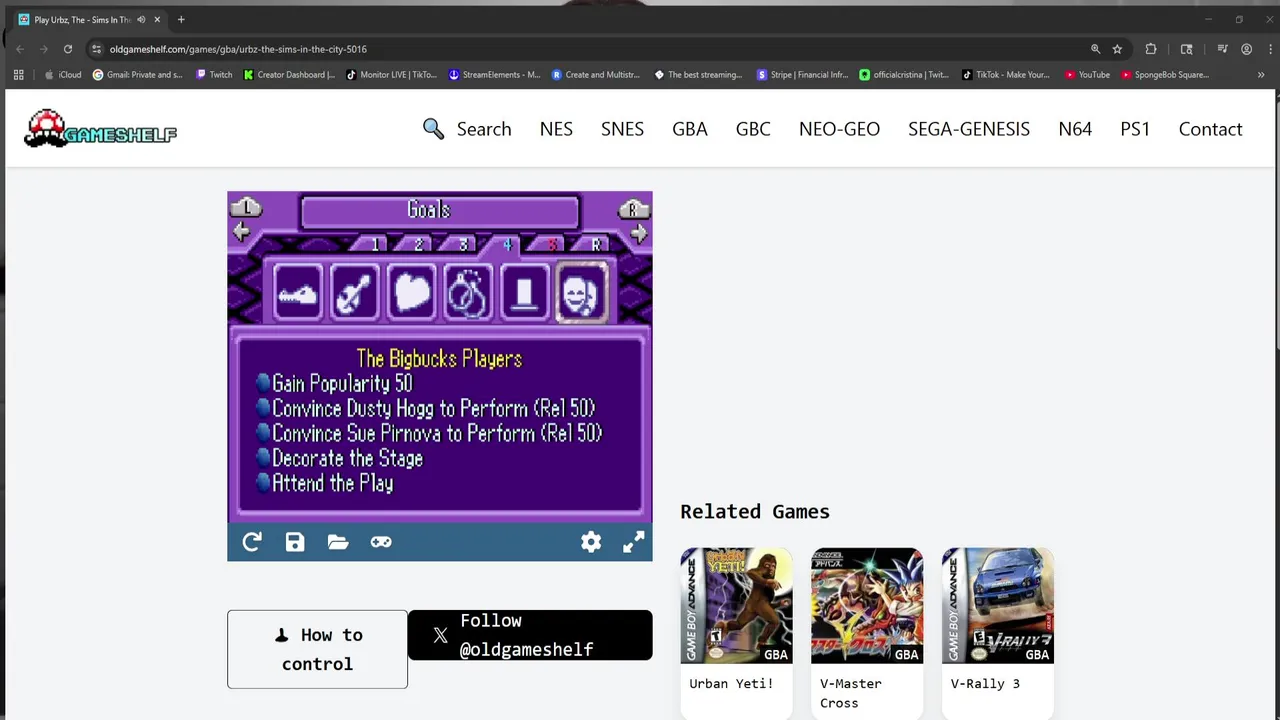Open emulator settings gear
Viewport: 1280px width, 720px height.
pyautogui.click(x=591, y=542)
